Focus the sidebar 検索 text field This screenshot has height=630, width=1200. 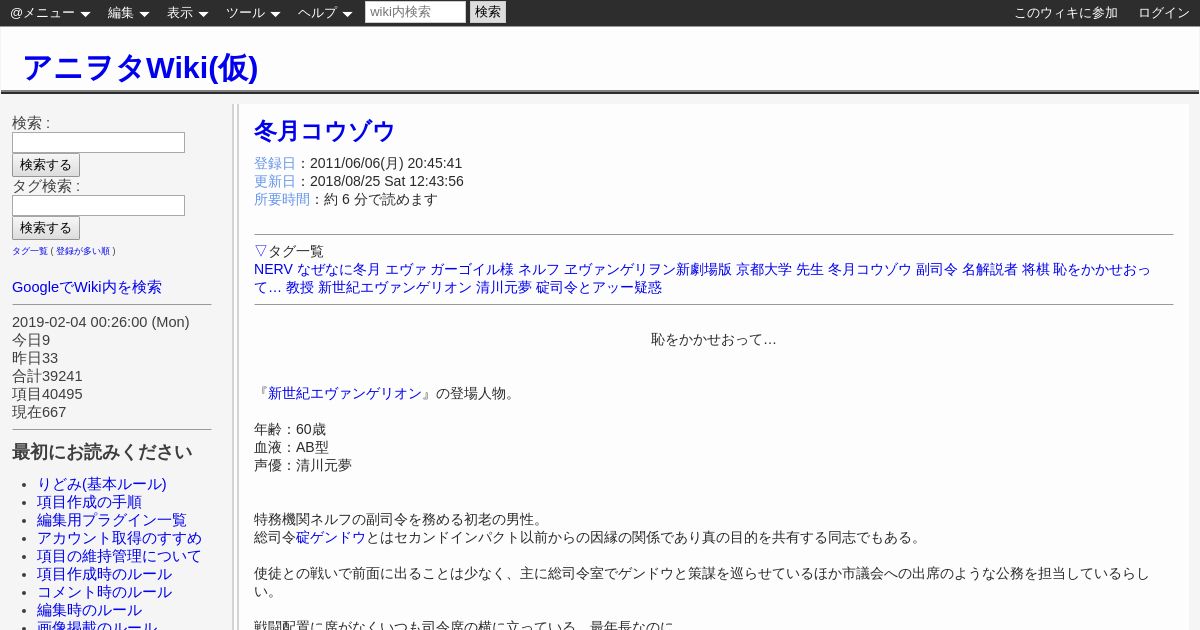click(98, 142)
